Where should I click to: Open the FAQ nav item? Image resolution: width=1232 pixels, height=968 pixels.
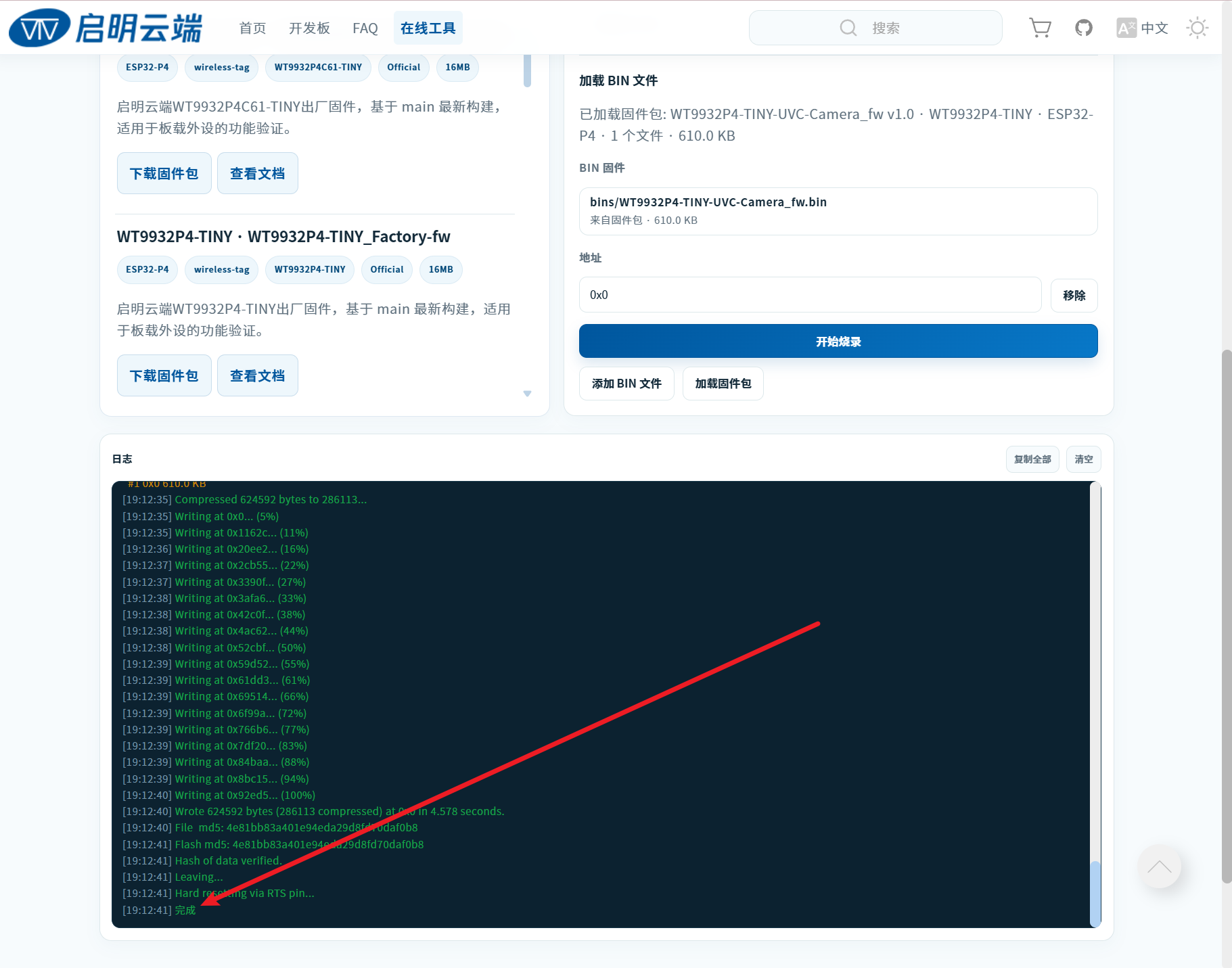click(365, 28)
